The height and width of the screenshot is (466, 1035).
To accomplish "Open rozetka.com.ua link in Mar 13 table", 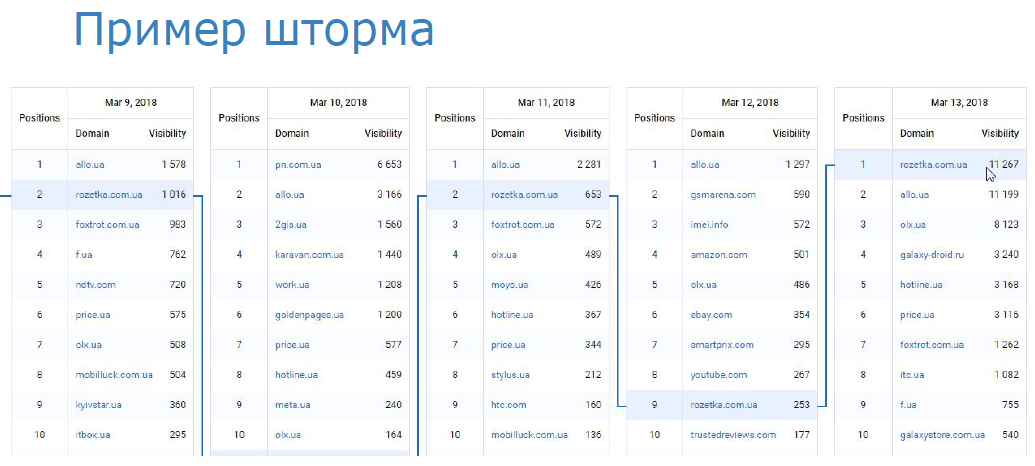I will pyautogui.click(x=933, y=164).
